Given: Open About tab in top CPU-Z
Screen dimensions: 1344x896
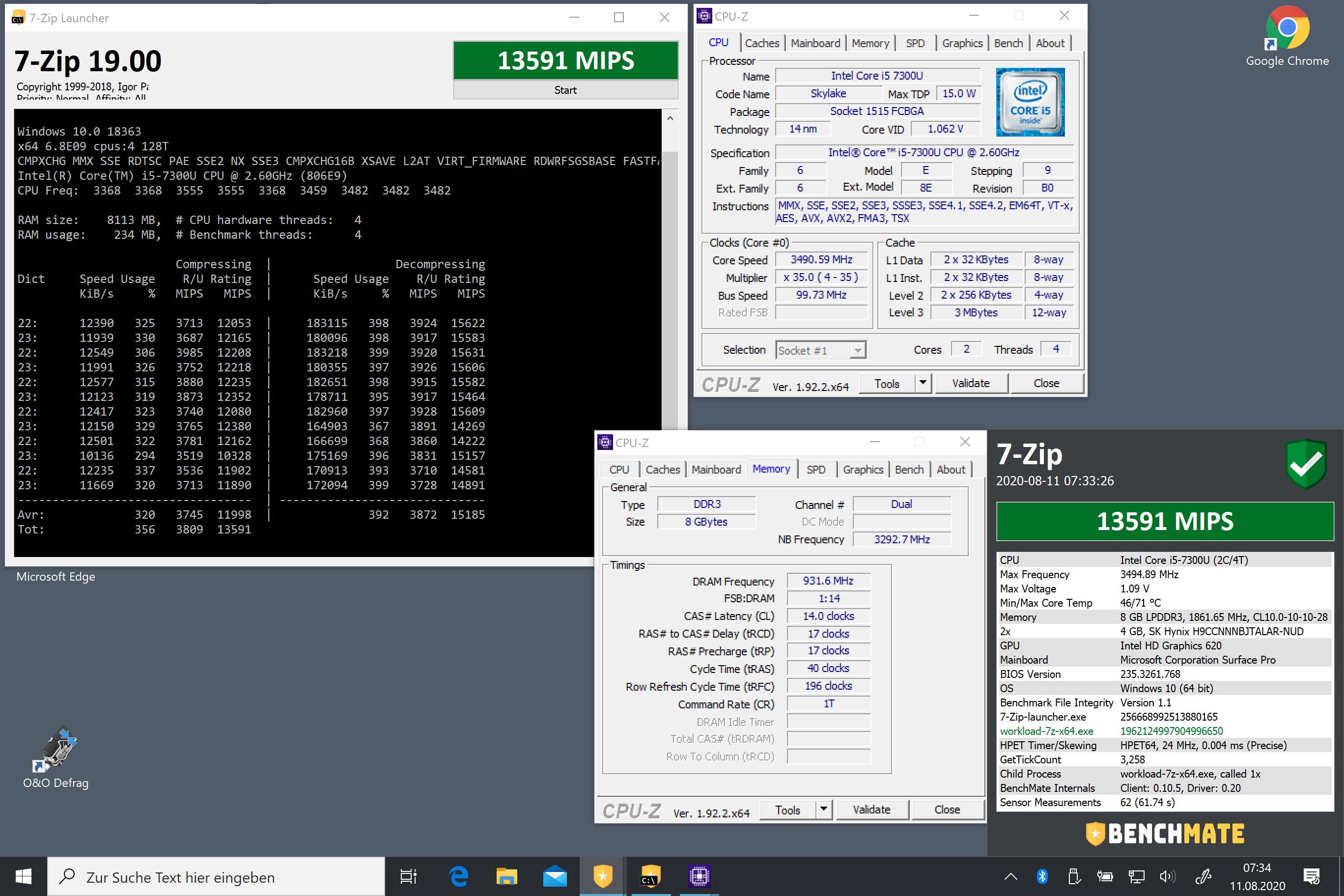Looking at the screenshot, I should 1050,43.
